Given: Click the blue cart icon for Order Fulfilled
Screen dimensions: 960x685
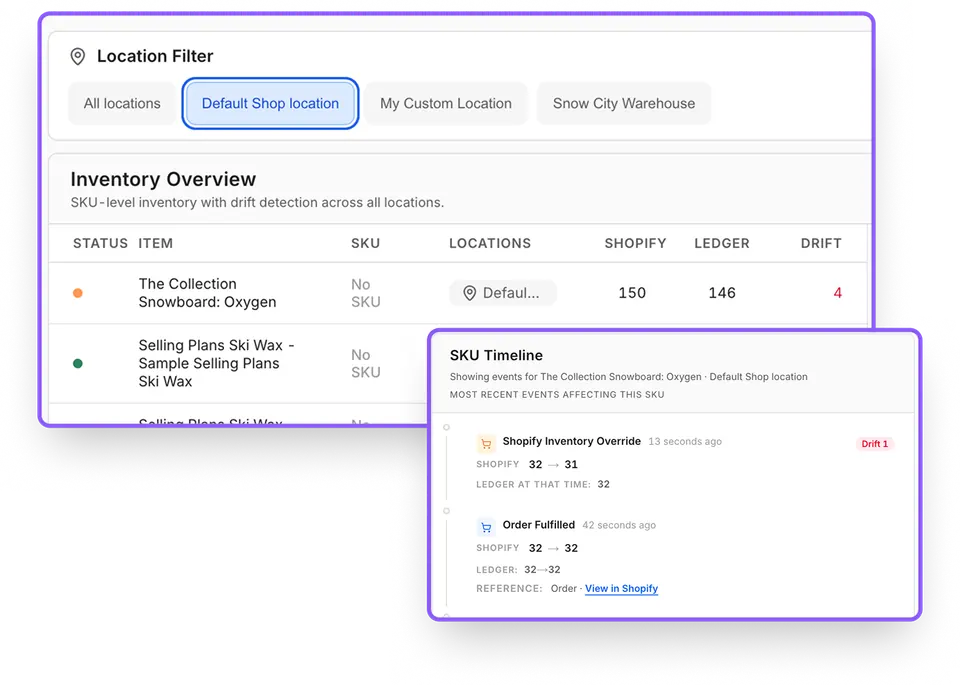Looking at the screenshot, I should pos(486,527).
